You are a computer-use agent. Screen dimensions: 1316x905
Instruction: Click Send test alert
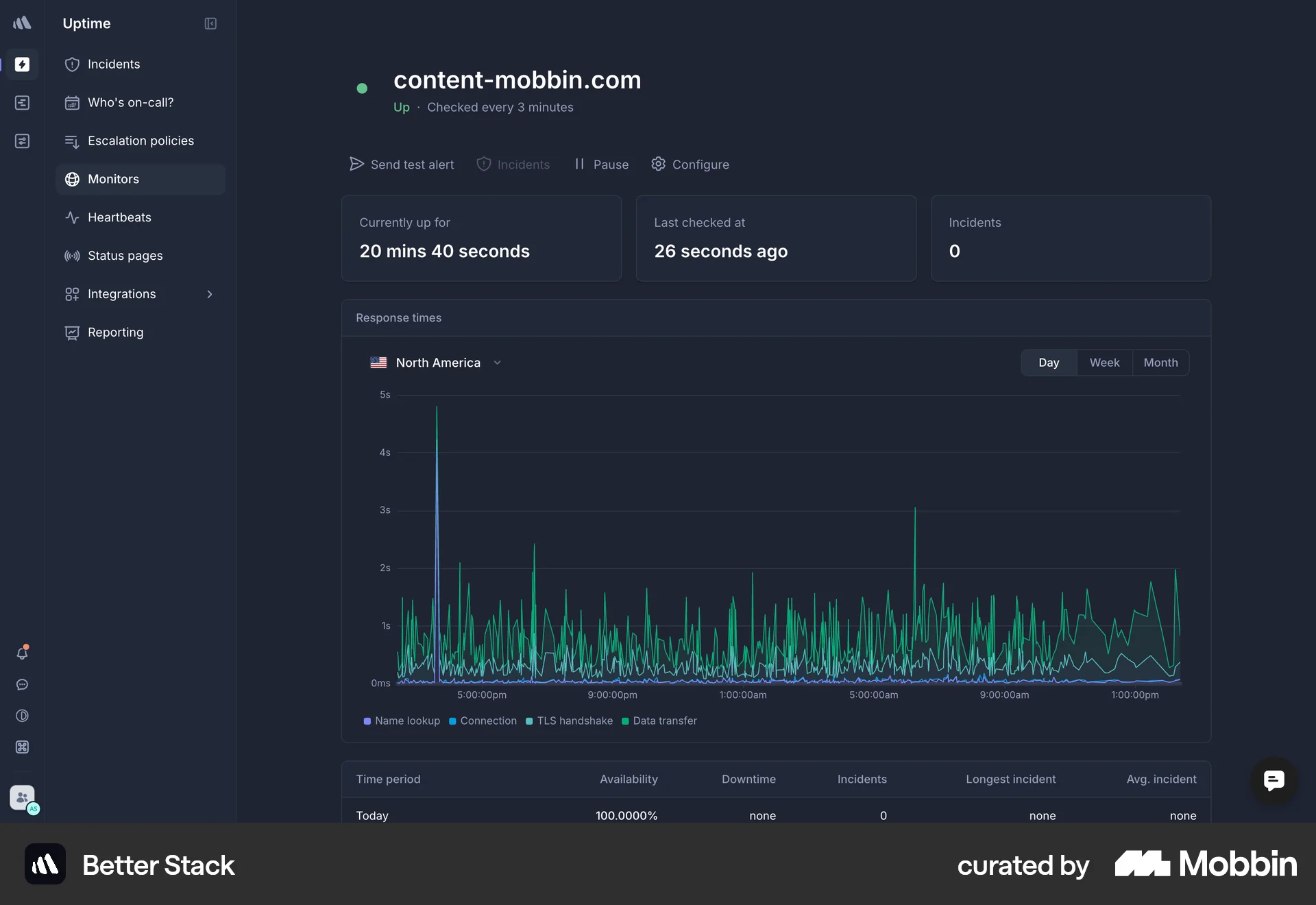pos(401,164)
